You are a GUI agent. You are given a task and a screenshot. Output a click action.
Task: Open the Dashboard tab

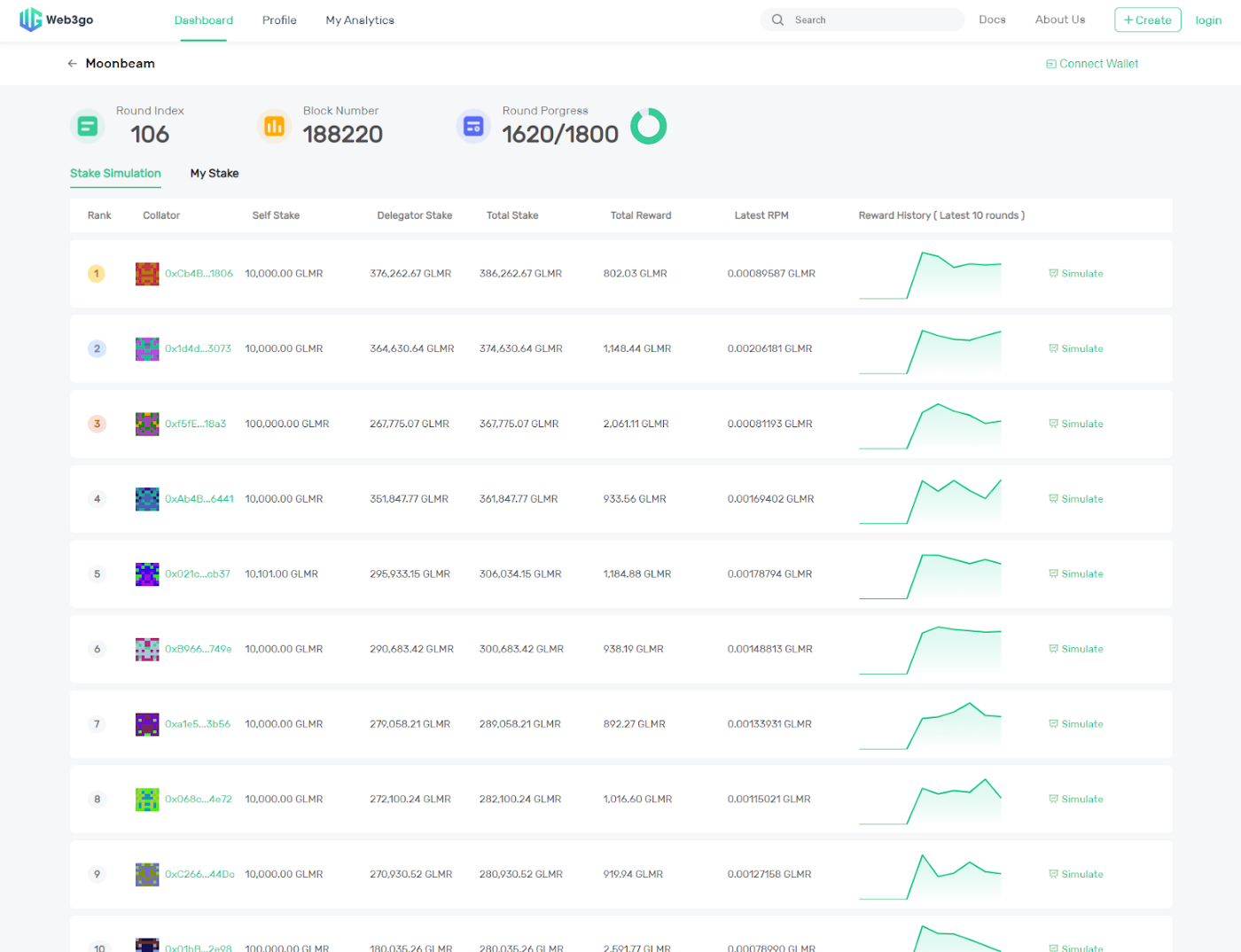coord(204,20)
